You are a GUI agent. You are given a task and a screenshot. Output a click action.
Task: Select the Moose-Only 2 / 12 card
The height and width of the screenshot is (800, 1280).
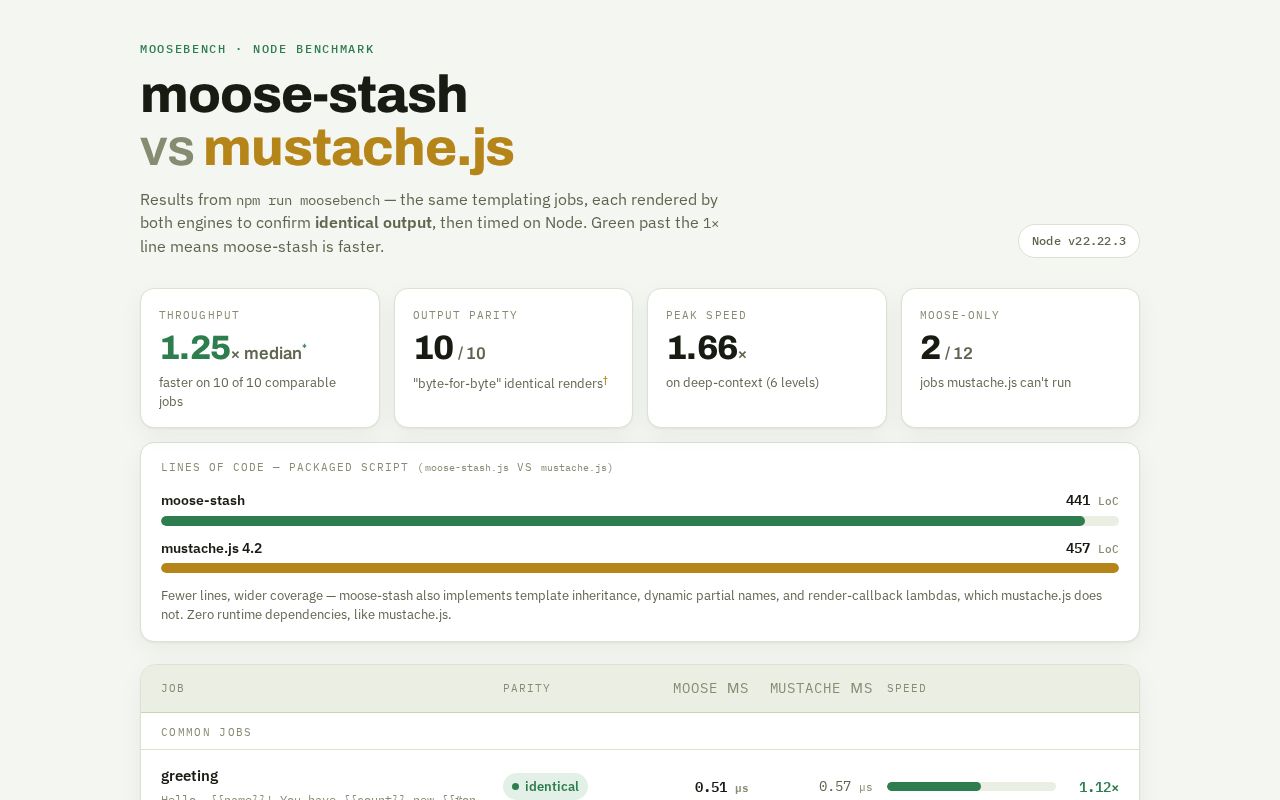tap(1020, 358)
